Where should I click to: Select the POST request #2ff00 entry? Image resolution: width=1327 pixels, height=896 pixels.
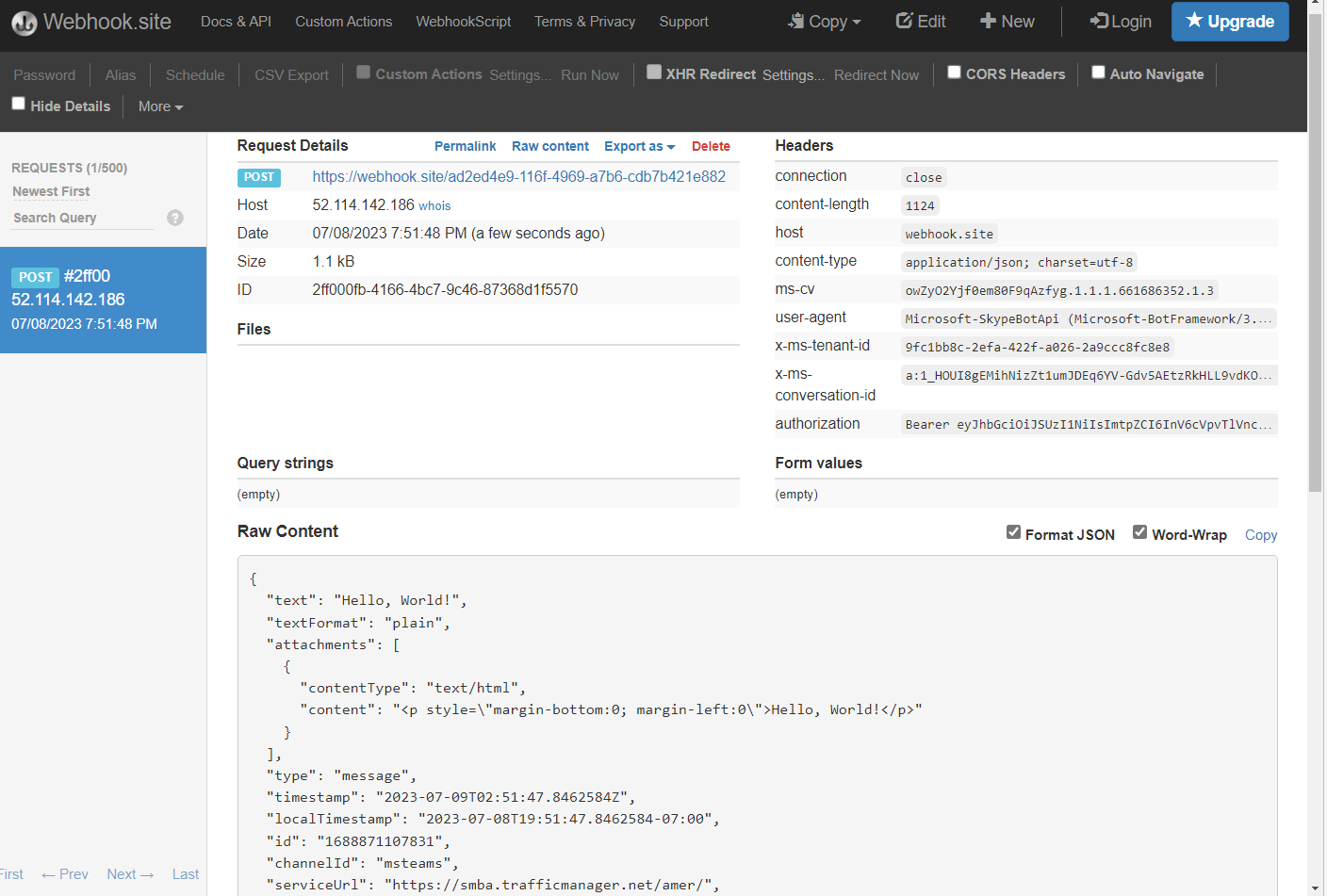coord(103,300)
